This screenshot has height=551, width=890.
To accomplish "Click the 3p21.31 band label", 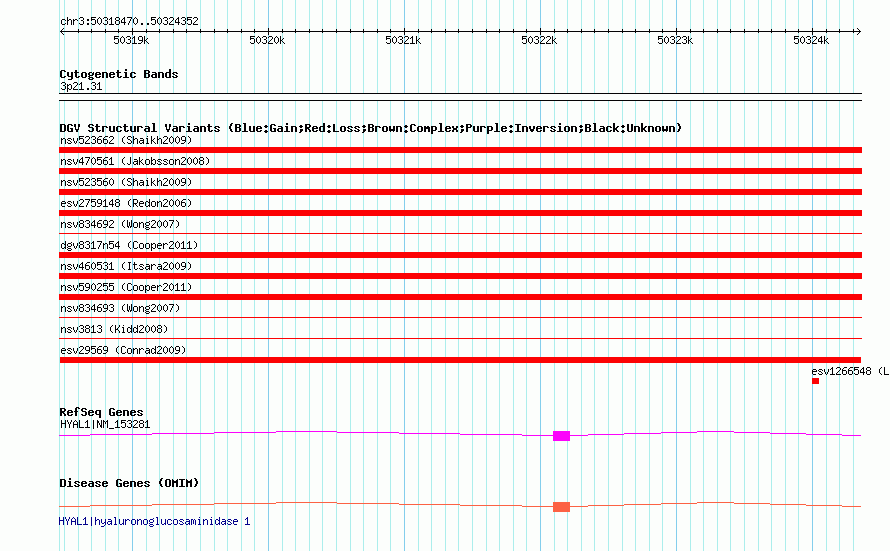I will (x=81, y=86).
